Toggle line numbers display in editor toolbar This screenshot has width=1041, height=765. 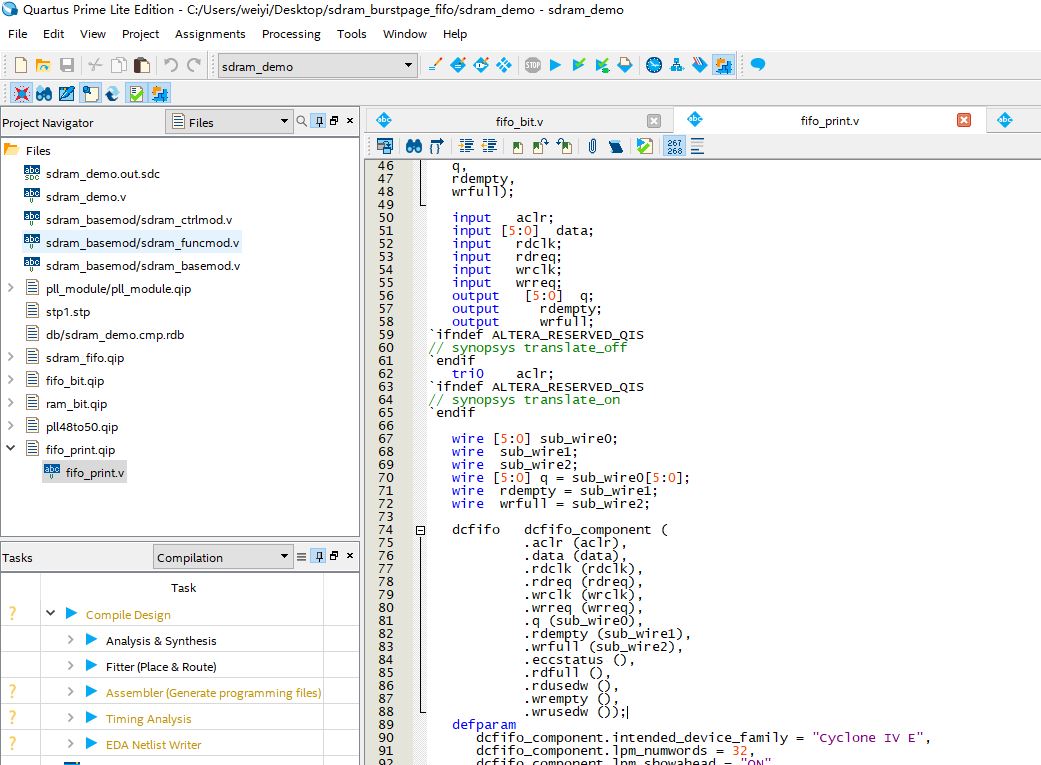[675, 146]
